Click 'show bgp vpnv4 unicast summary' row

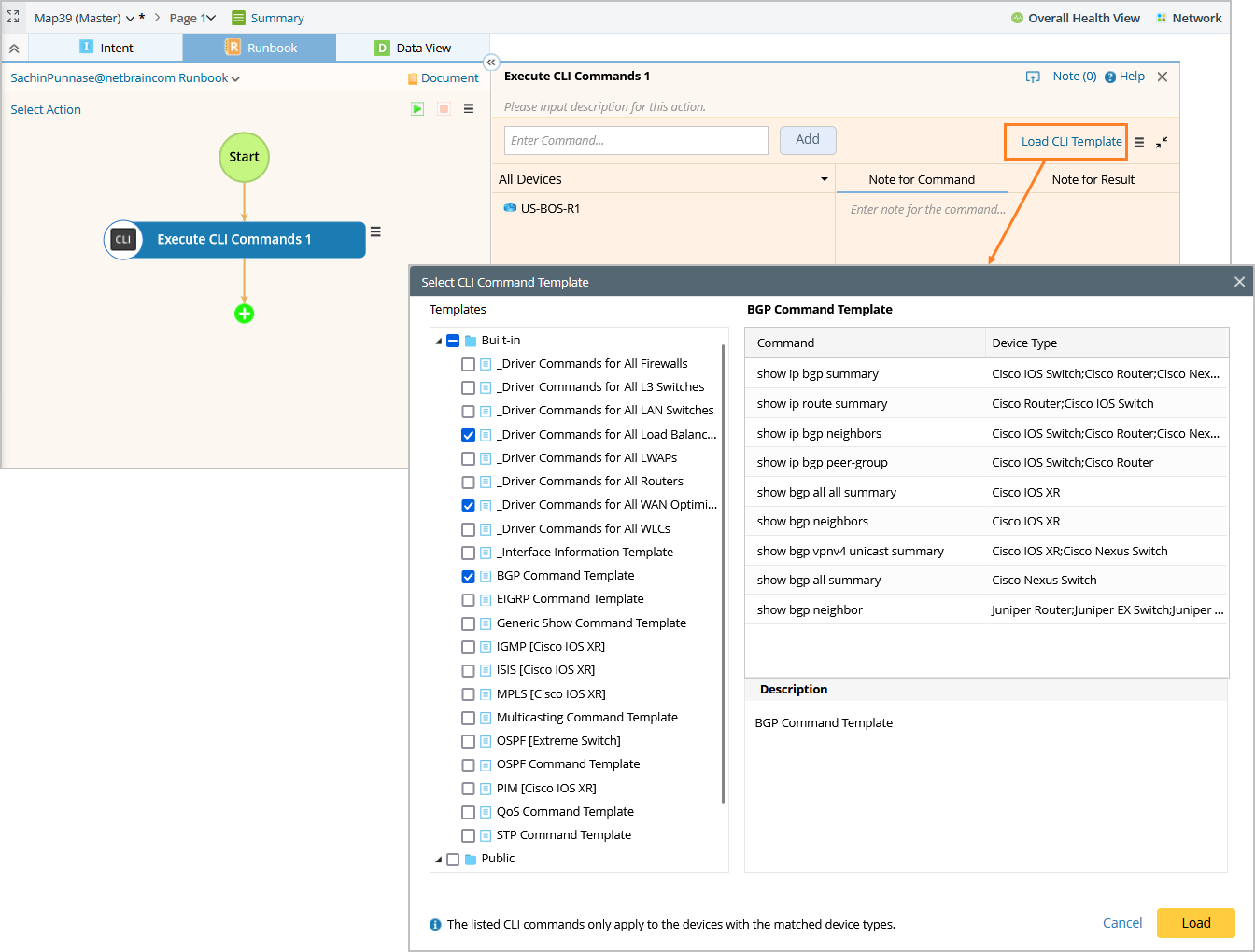(987, 551)
